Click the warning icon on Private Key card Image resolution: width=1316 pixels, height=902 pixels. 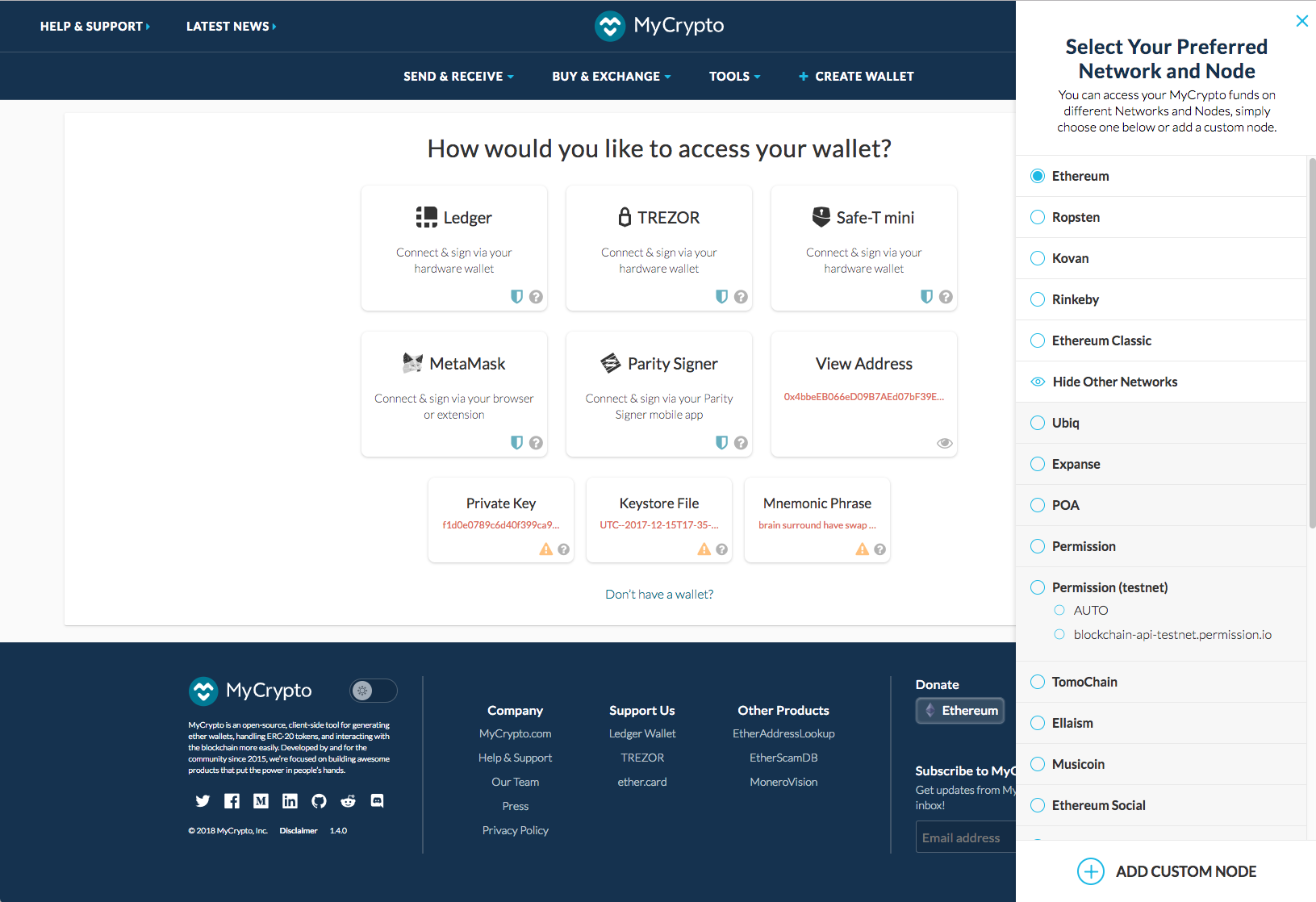point(546,549)
